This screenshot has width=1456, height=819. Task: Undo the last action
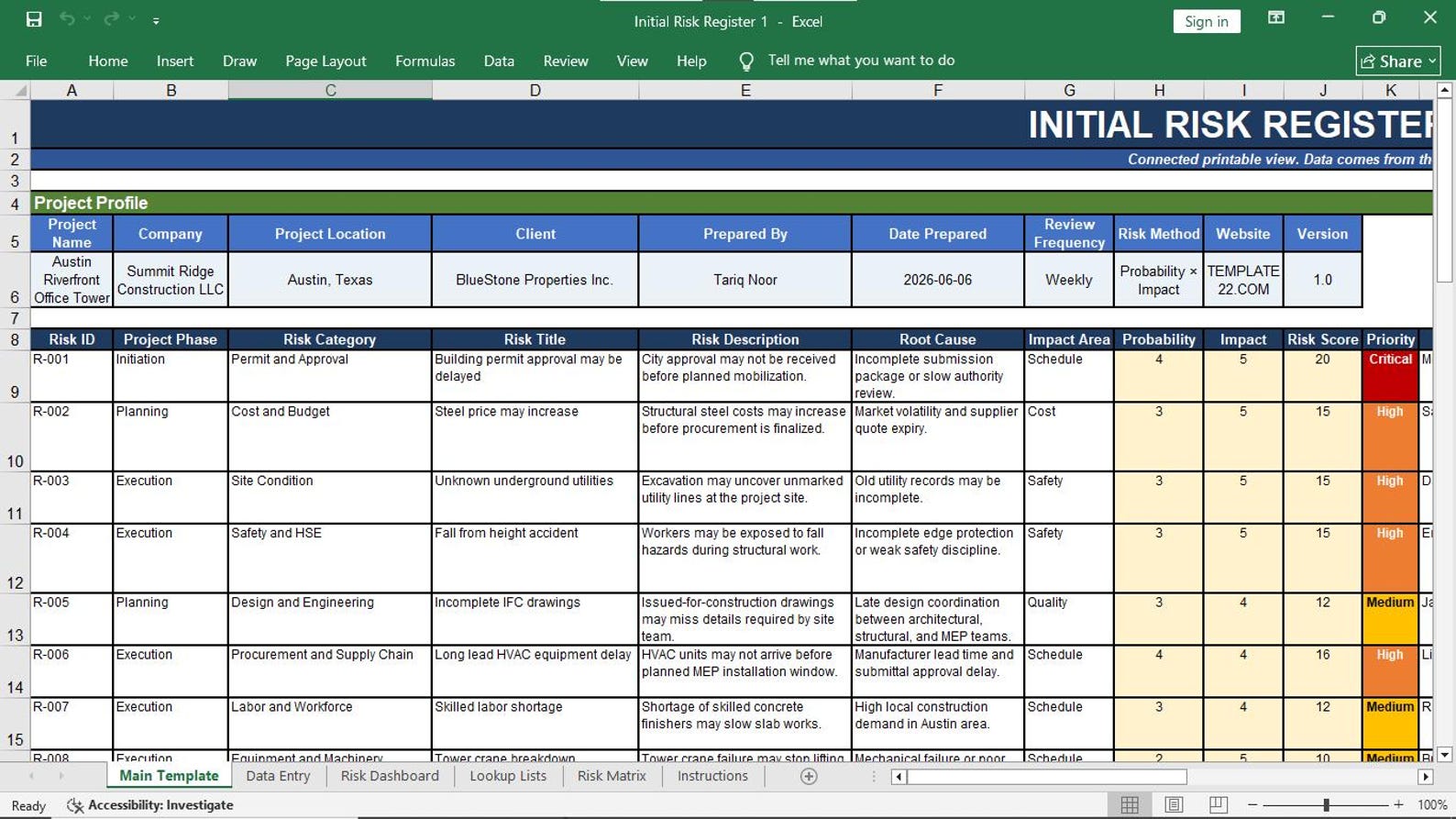(x=67, y=19)
